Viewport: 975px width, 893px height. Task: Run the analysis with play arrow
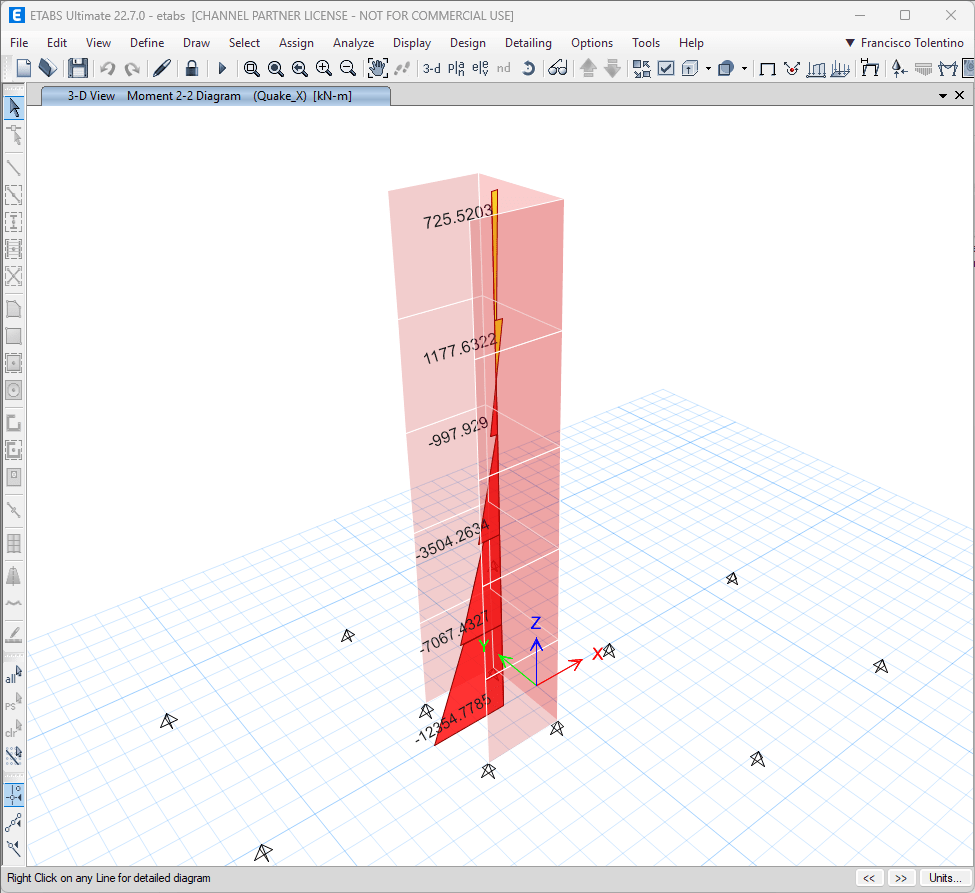(222, 68)
